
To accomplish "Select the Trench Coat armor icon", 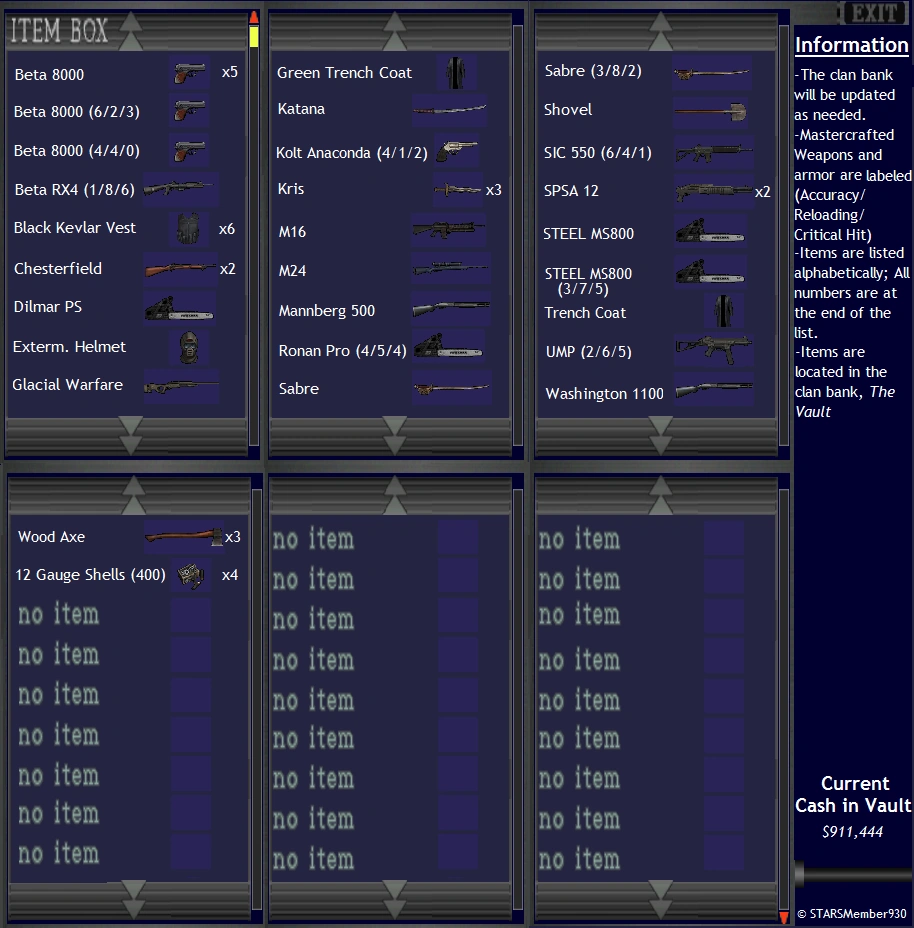I will pyautogui.click(x=723, y=311).
